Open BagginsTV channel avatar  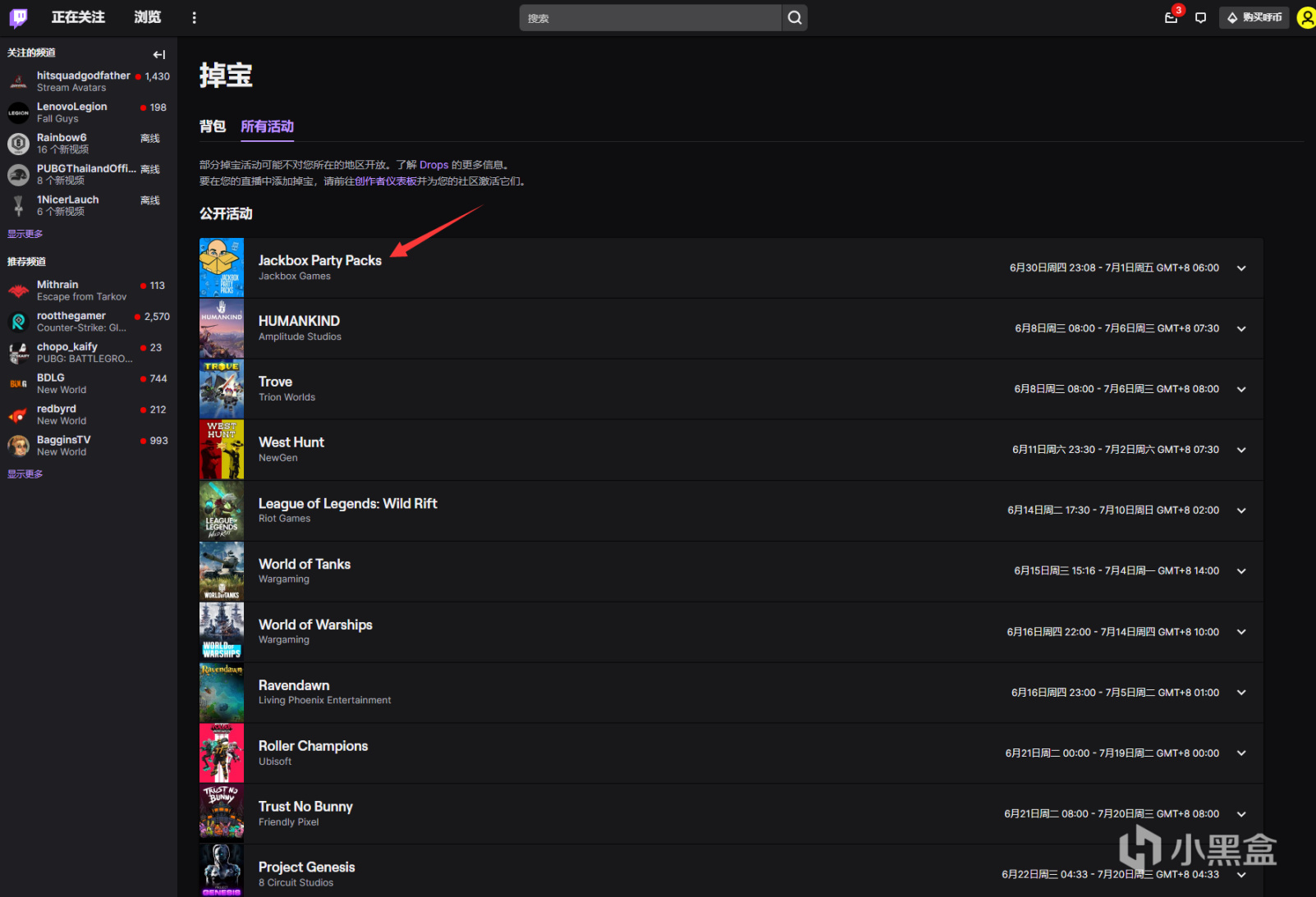[x=18, y=446]
